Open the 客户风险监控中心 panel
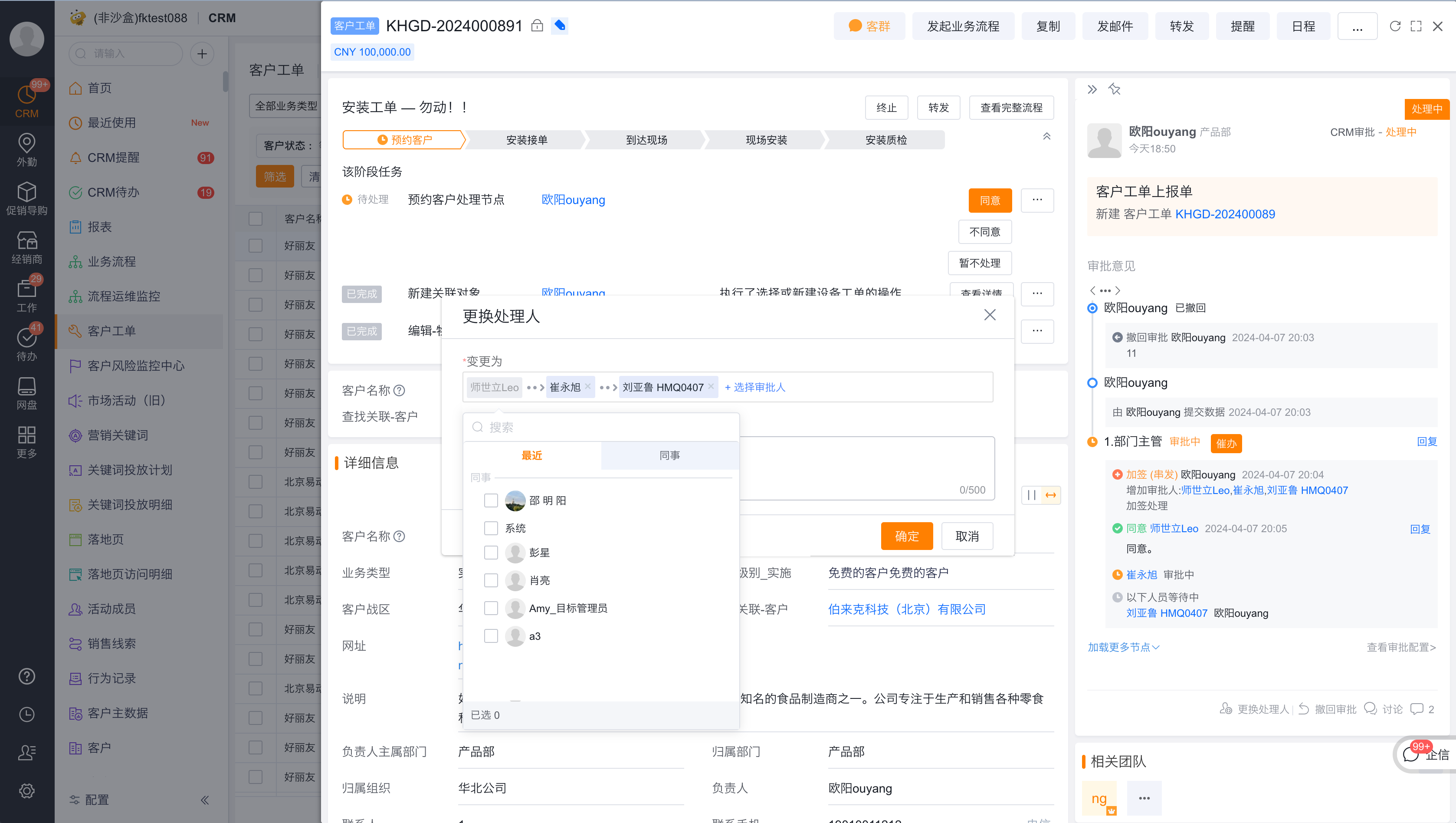This screenshot has width=1456, height=823. pos(137,366)
